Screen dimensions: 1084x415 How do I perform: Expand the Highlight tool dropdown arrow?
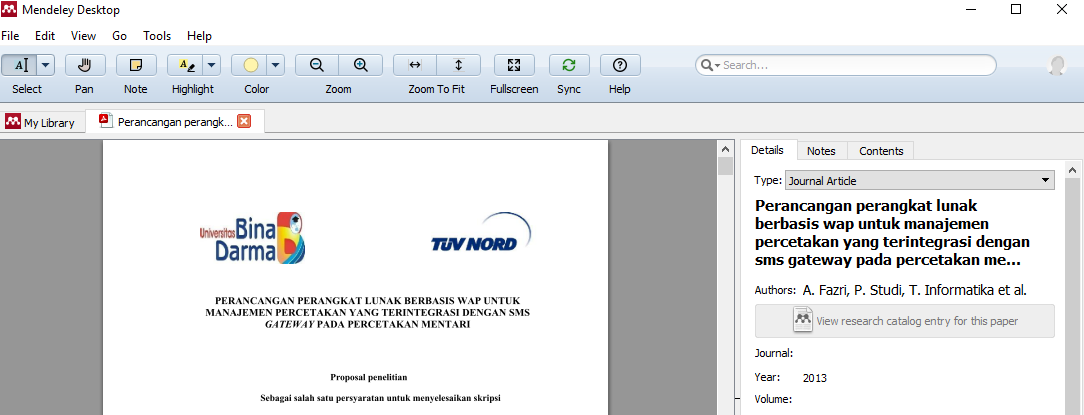coord(211,65)
